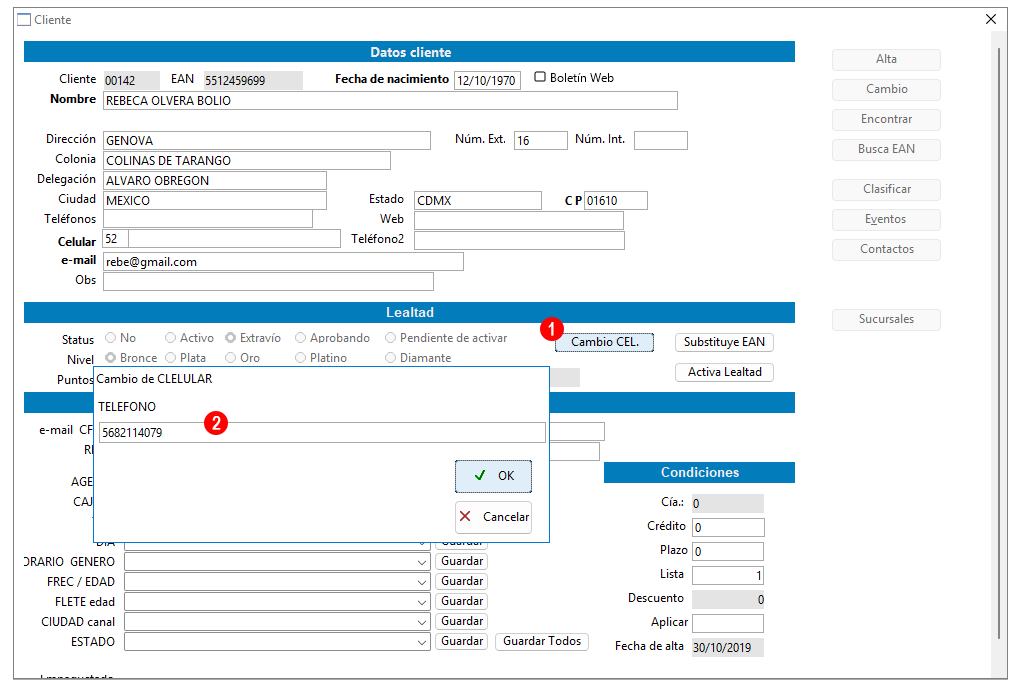This screenshot has height=698, width=1023.
Task: Click the Fecha de nacimiento field
Action: [487, 80]
